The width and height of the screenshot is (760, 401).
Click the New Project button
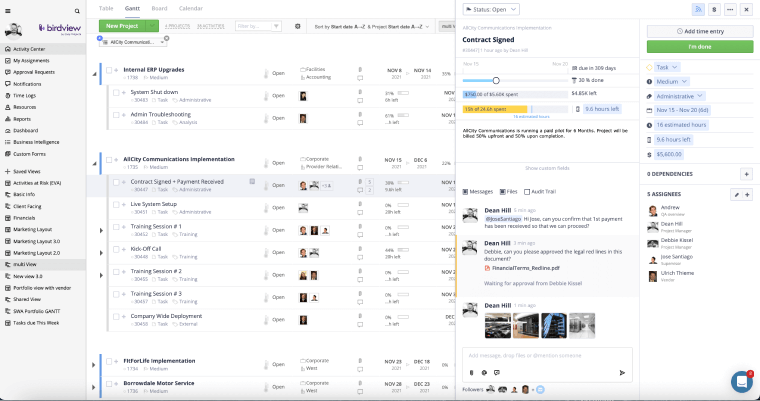tap(122, 26)
